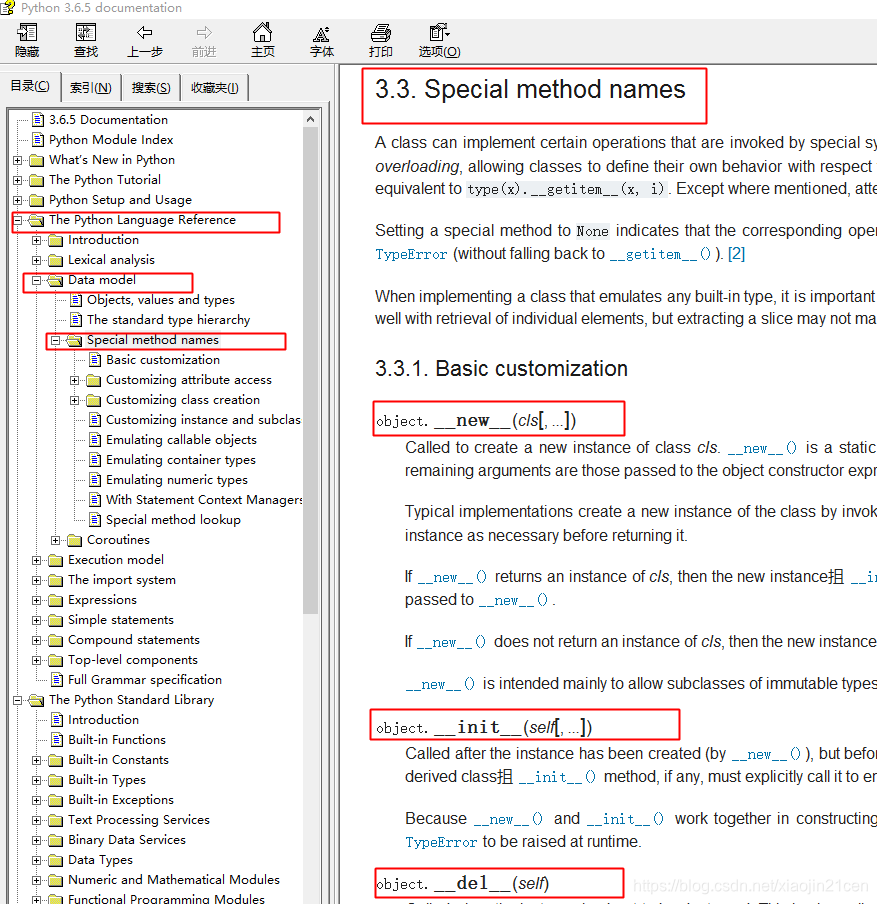Open TypeError link 'to be raised at runtime'
This screenshot has height=904, width=877.
coord(441,843)
